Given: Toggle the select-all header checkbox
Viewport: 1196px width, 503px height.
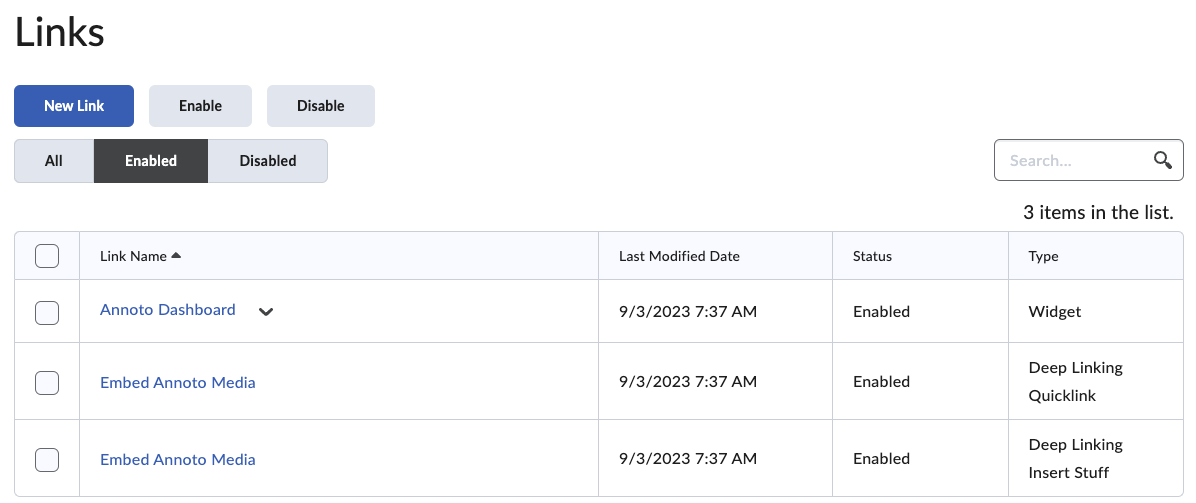Looking at the screenshot, I should (x=47, y=256).
